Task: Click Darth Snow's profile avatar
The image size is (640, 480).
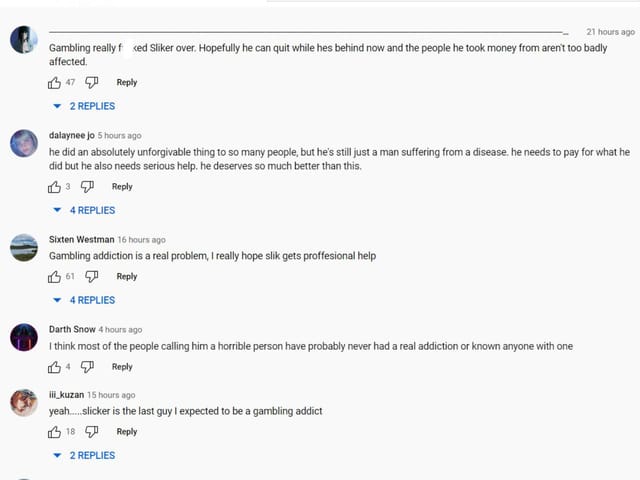Action: (x=24, y=337)
